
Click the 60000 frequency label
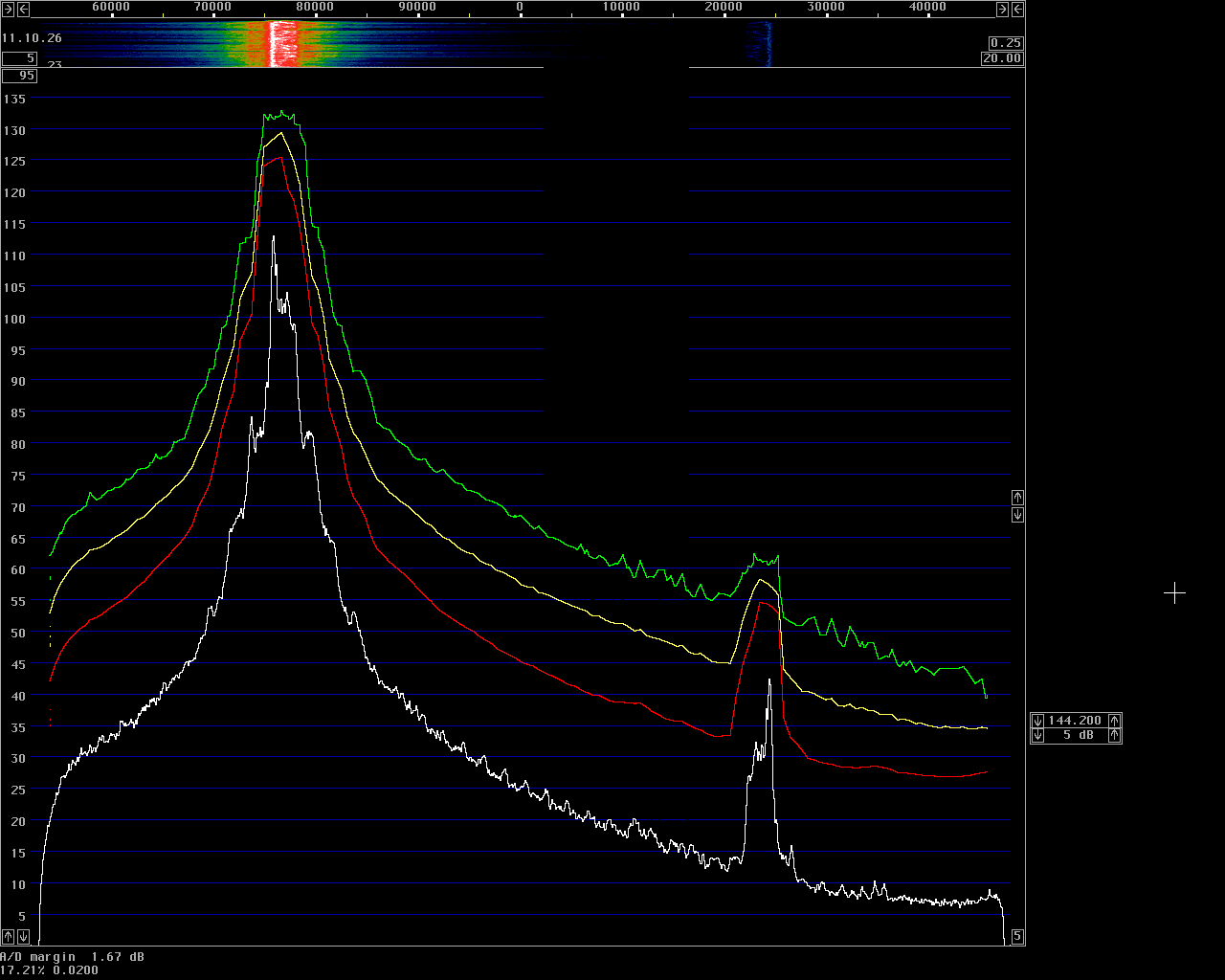coord(111,7)
